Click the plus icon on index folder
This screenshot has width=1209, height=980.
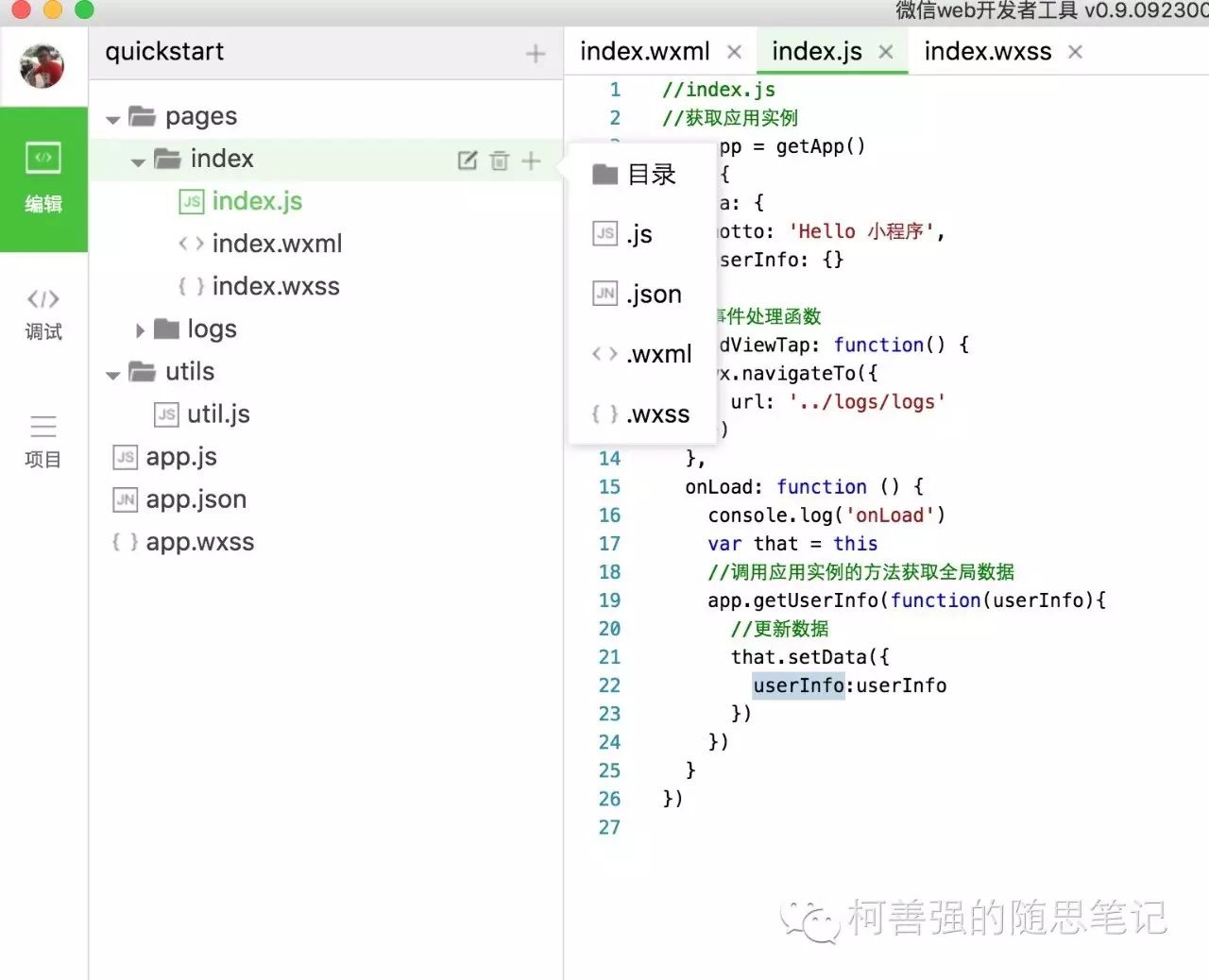coord(531,161)
